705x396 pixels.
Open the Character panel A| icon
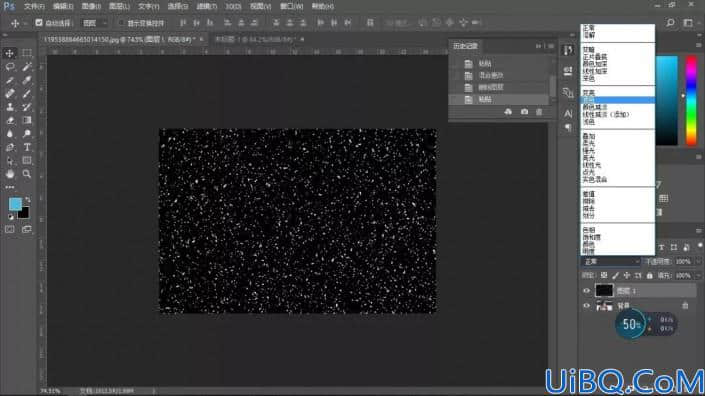568,113
